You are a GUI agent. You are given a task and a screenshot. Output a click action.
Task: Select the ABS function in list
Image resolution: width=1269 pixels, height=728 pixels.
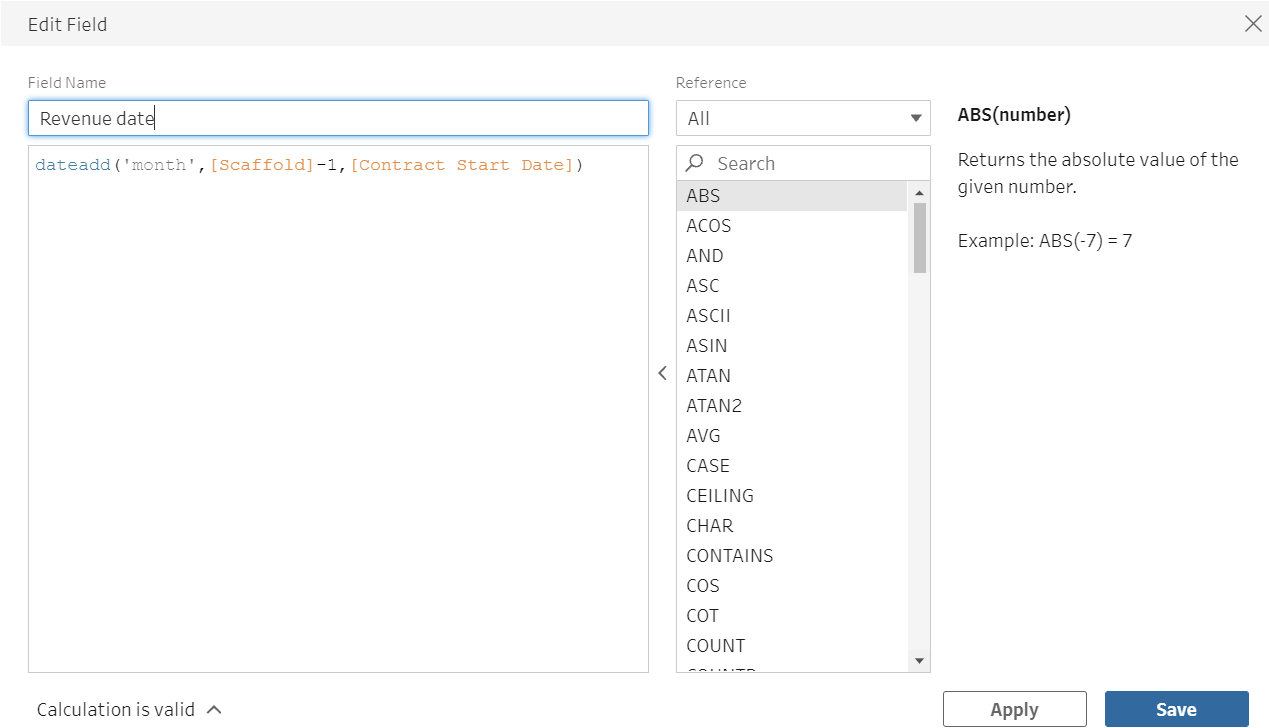pos(704,196)
